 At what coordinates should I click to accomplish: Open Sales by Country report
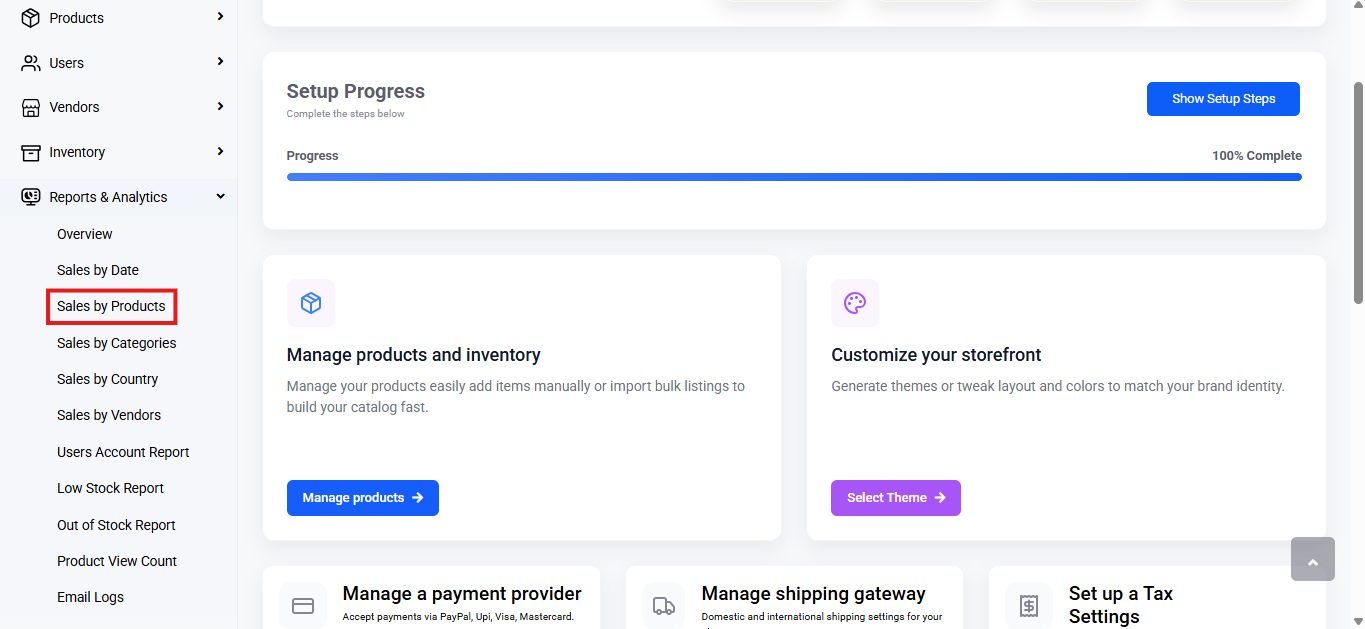click(108, 379)
